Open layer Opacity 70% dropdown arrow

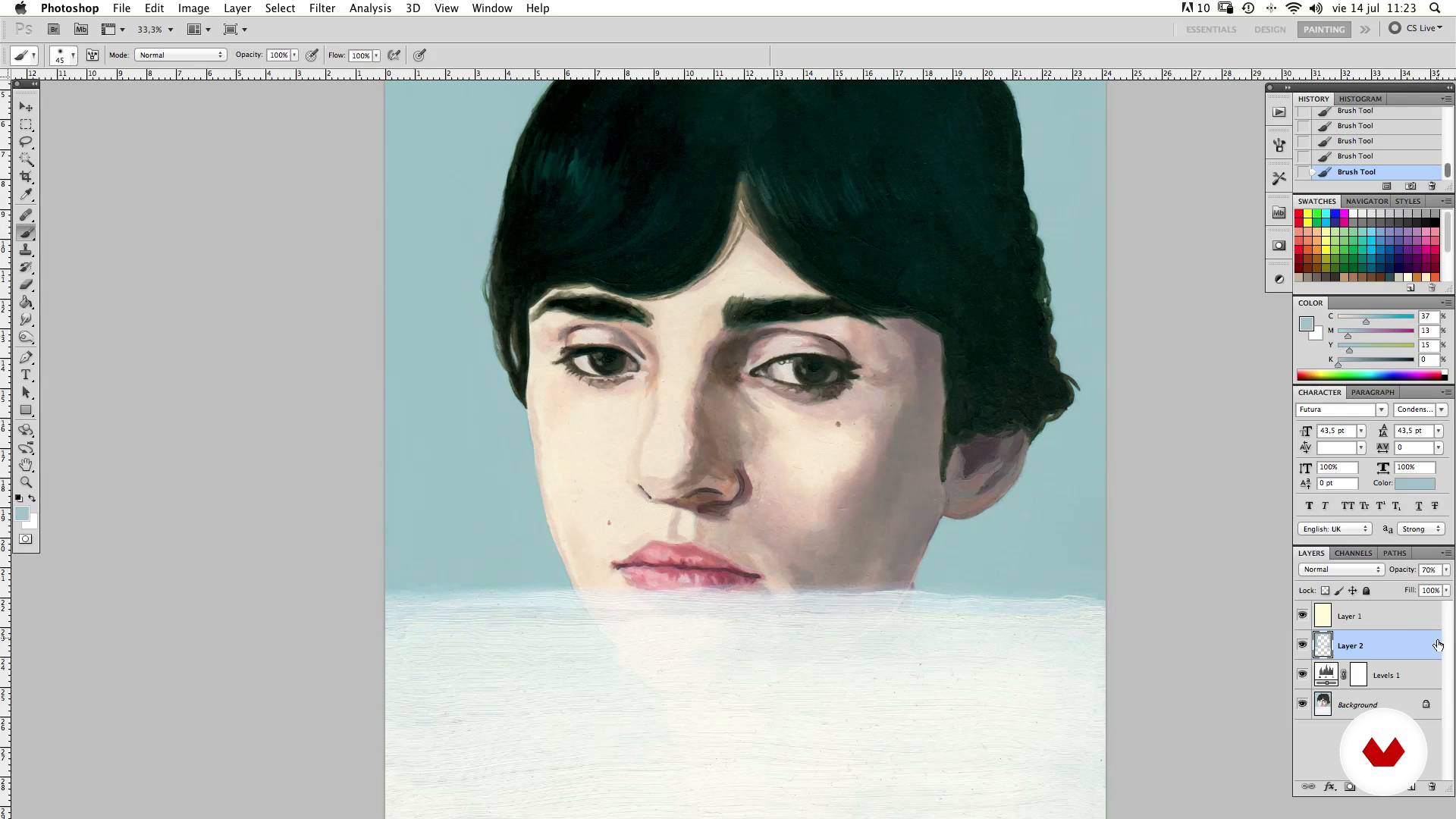pos(1446,570)
